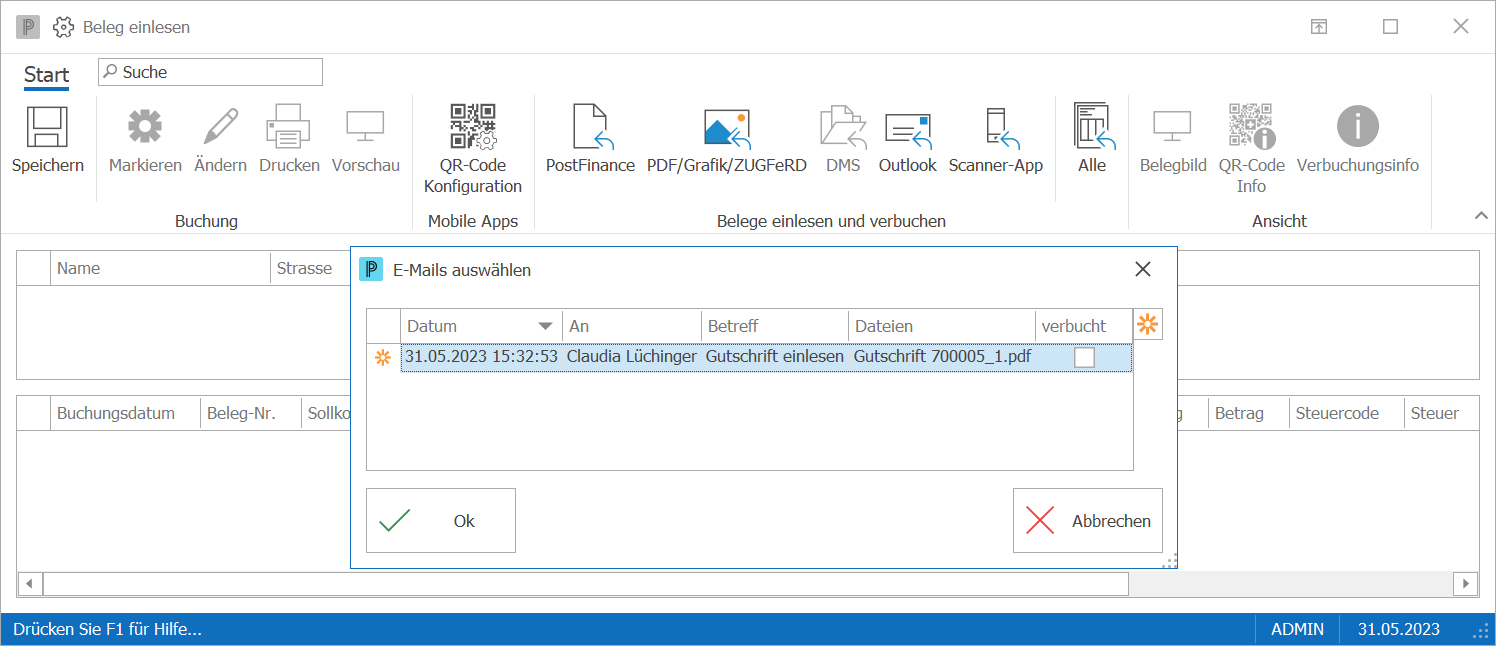The width and height of the screenshot is (1496, 646).
Task: Sort by the An column header
Action: 631,326
